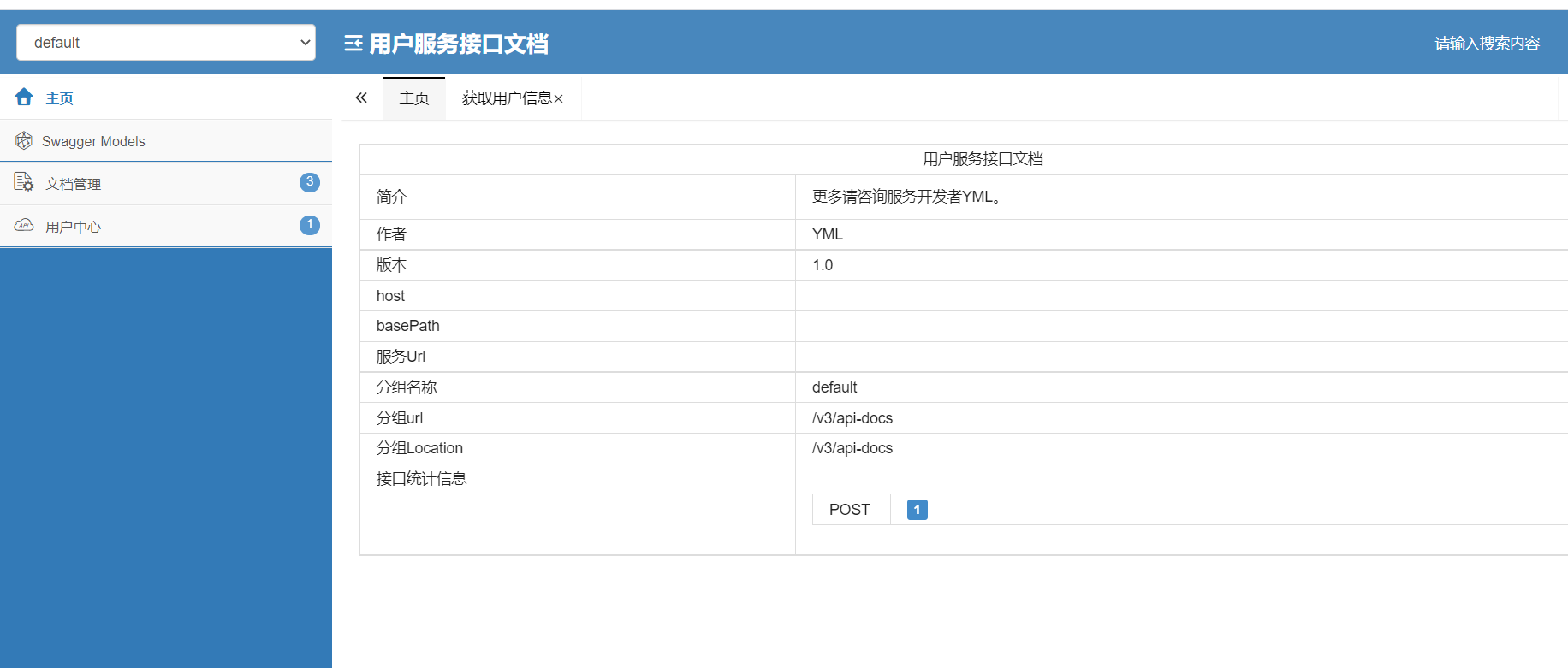Click the POST count badge 1

tap(917, 510)
